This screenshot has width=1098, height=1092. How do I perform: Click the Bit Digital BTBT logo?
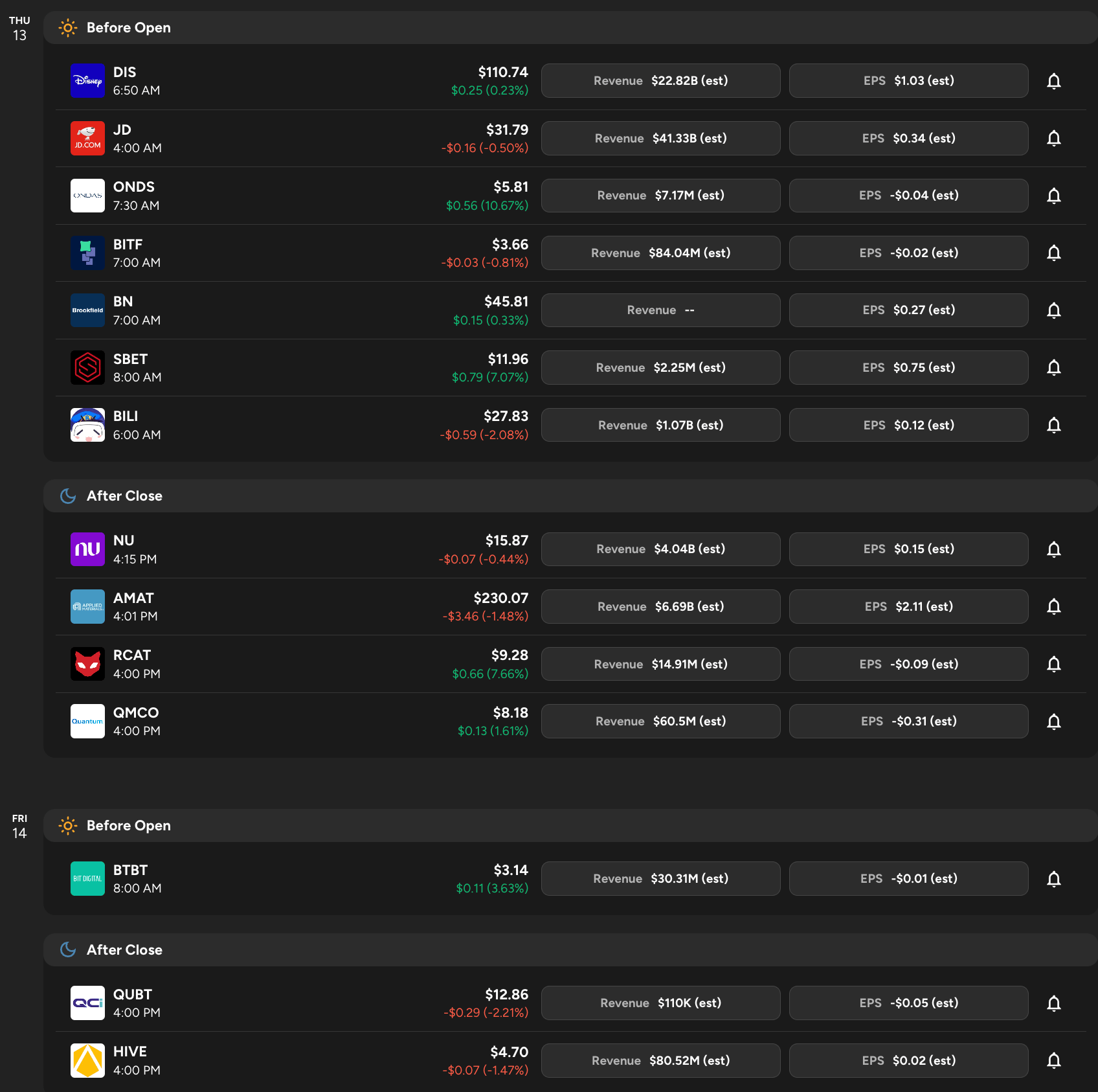coord(87,878)
